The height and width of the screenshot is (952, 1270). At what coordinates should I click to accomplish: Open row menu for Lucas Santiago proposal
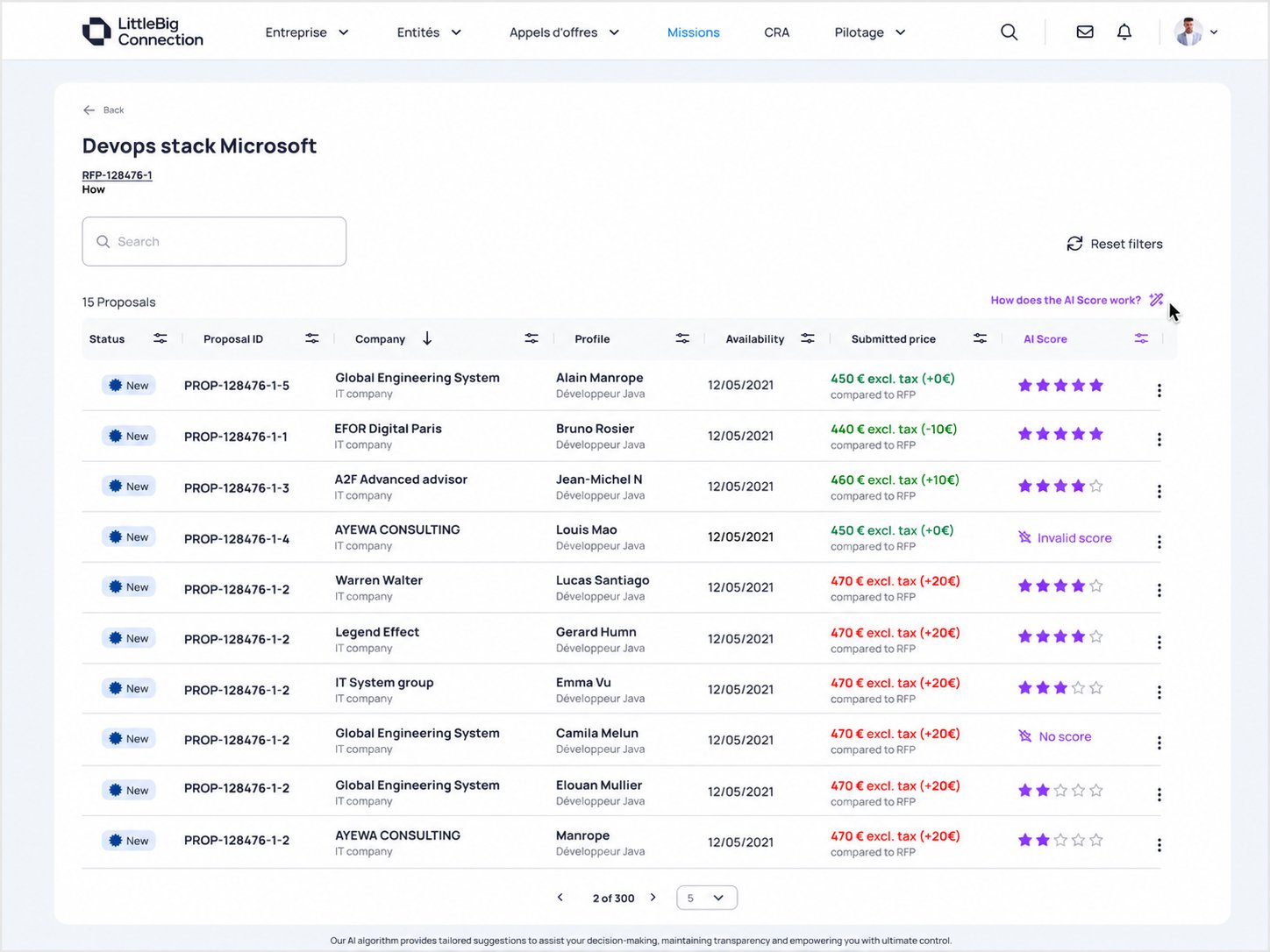(x=1159, y=591)
